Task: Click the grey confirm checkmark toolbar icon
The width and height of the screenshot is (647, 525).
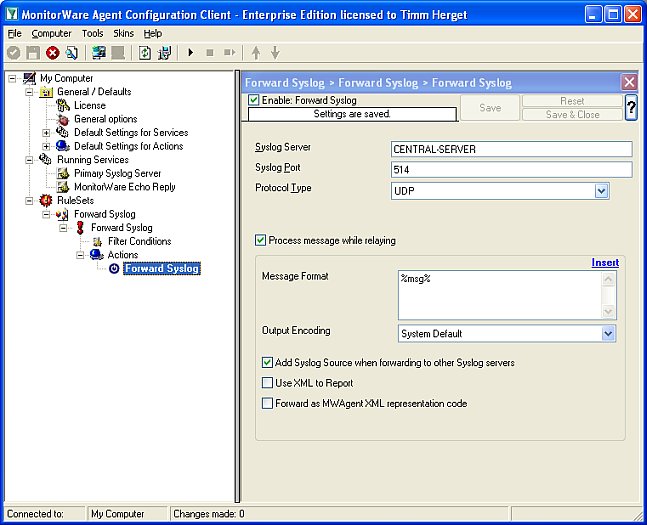Action: coord(14,53)
